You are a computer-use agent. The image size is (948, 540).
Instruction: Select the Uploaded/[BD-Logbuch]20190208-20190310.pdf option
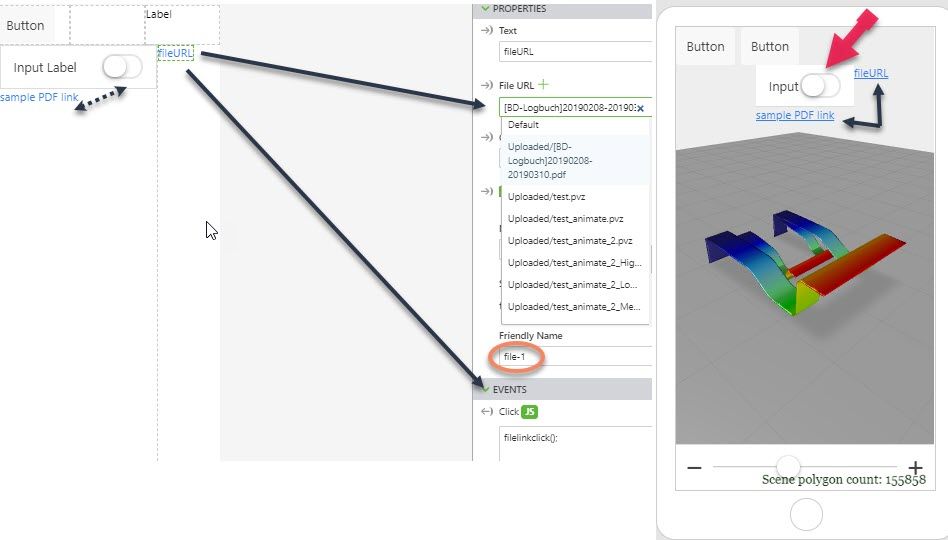[575, 160]
